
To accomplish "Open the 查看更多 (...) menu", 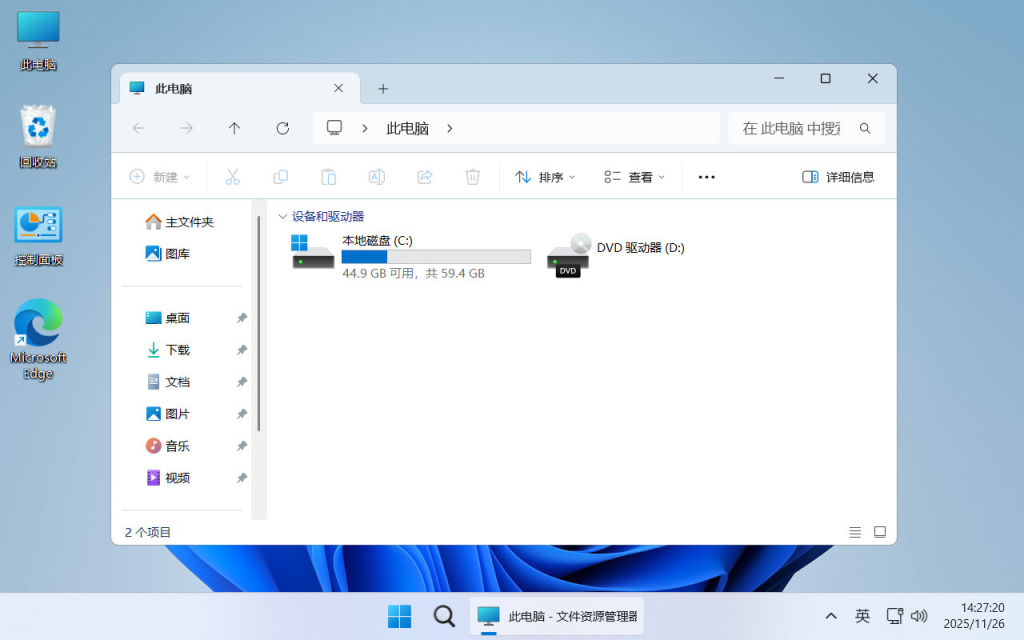I will point(706,176).
